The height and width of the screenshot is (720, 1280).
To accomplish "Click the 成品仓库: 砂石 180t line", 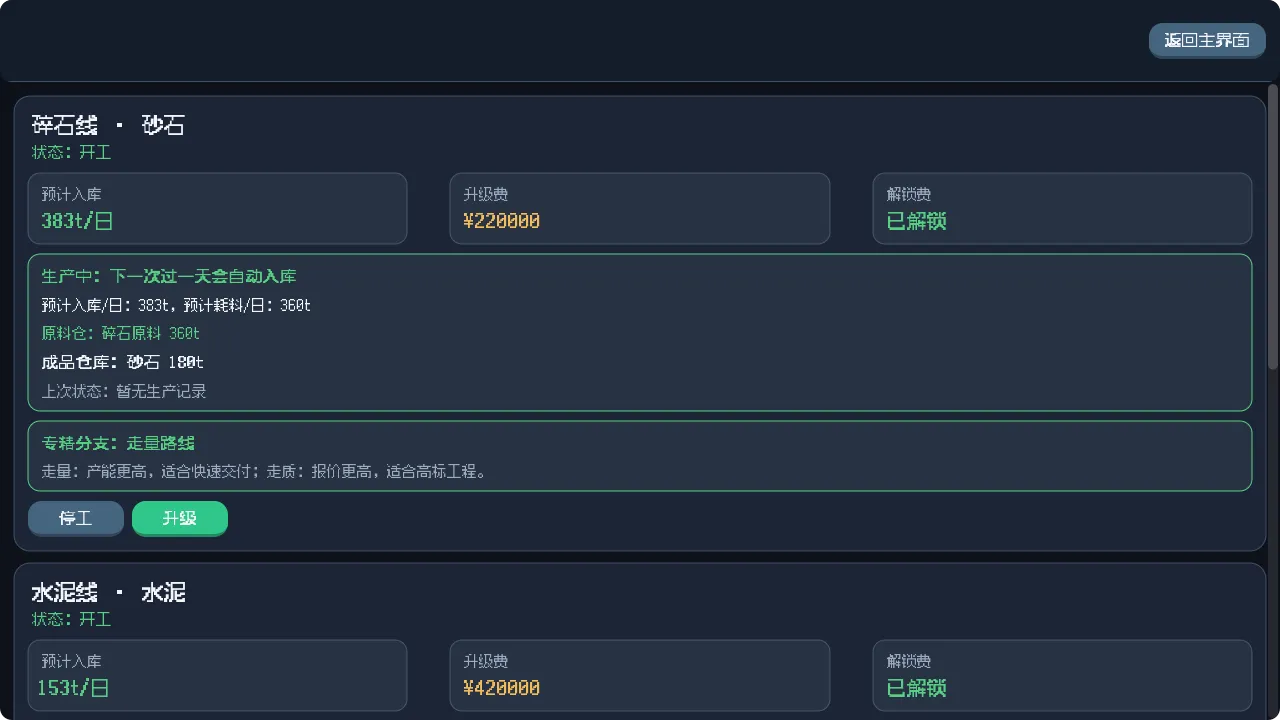I will (x=123, y=362).
